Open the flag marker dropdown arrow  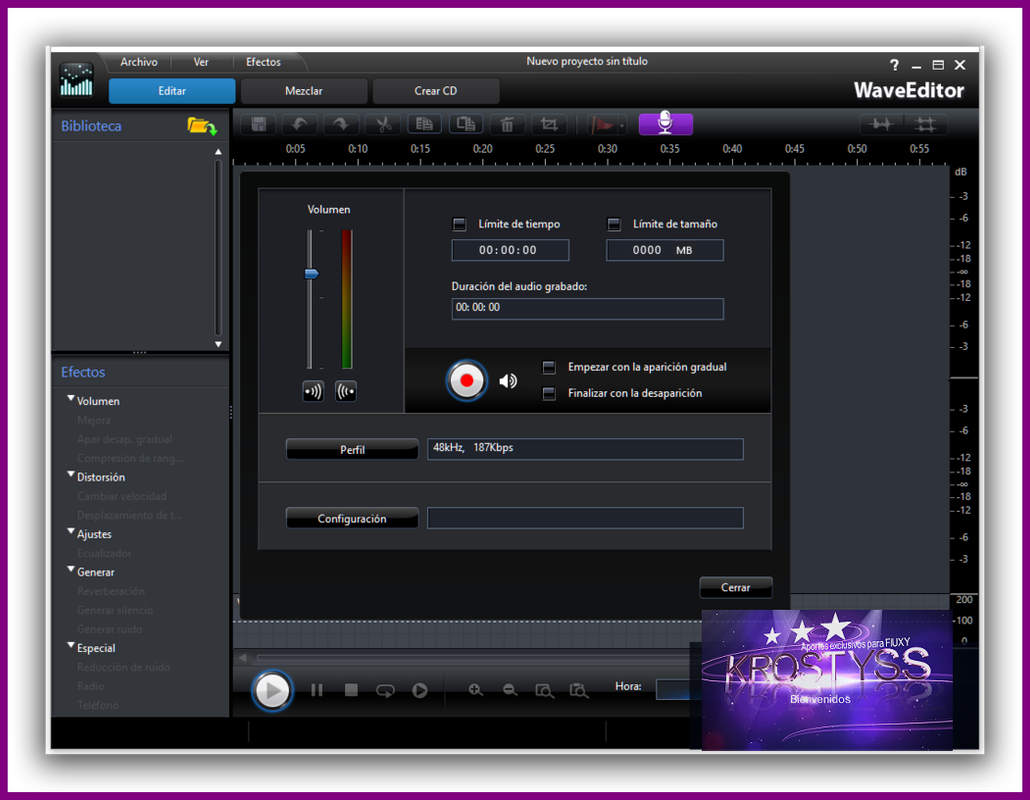point(622,125)
